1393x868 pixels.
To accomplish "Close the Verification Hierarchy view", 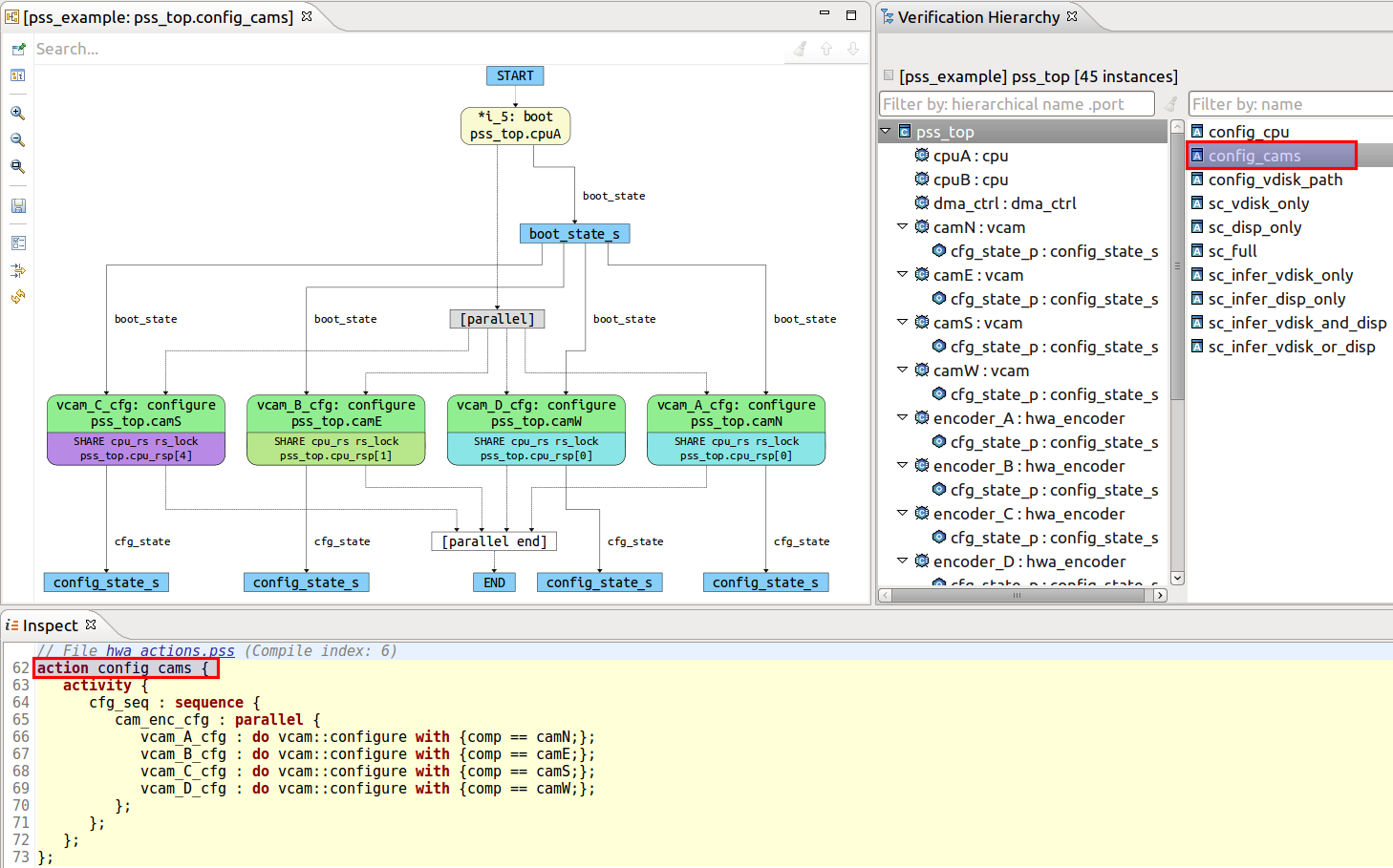I will pyautogui.click(x=1072, y=16).
